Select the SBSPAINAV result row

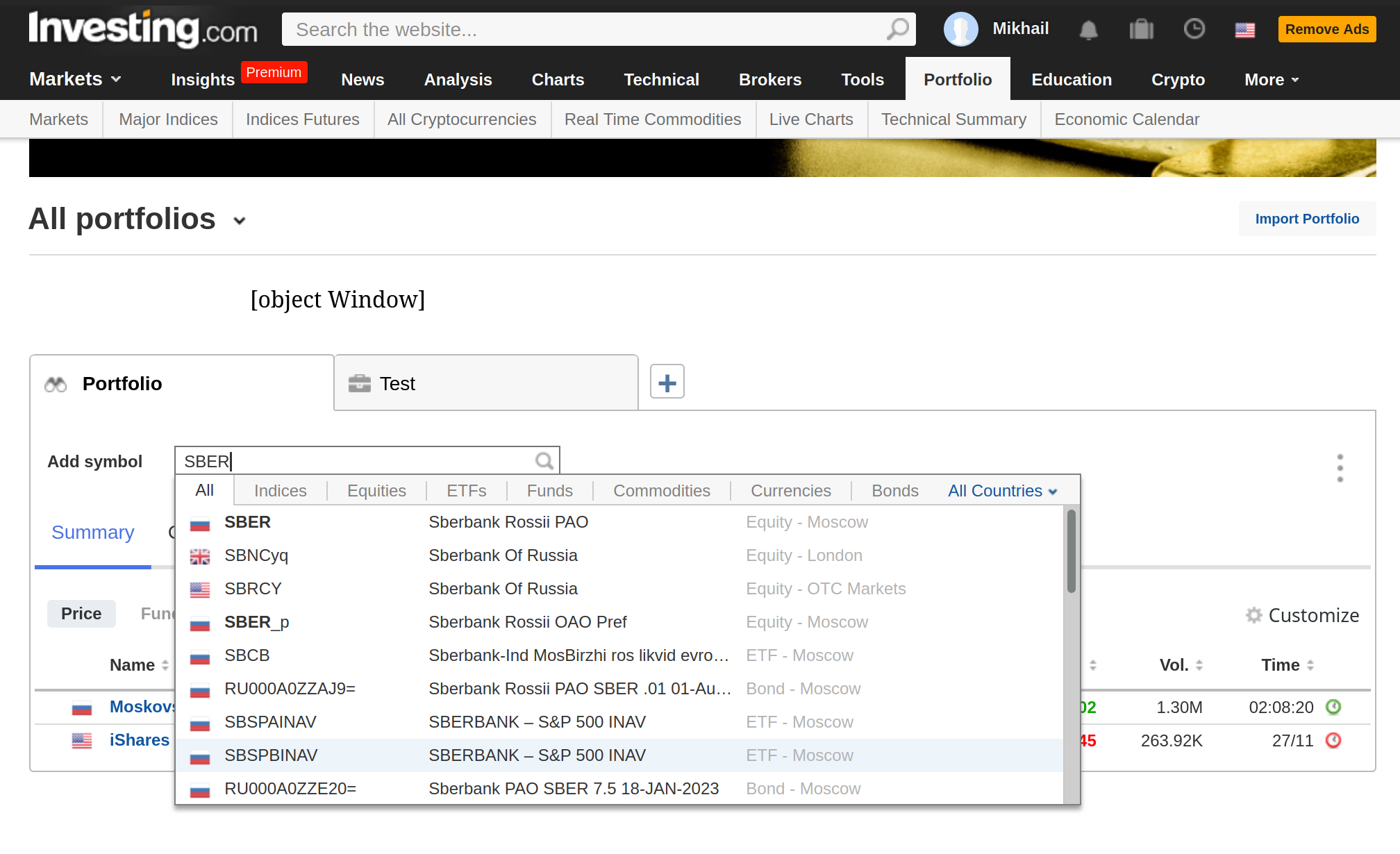point(619,722)
